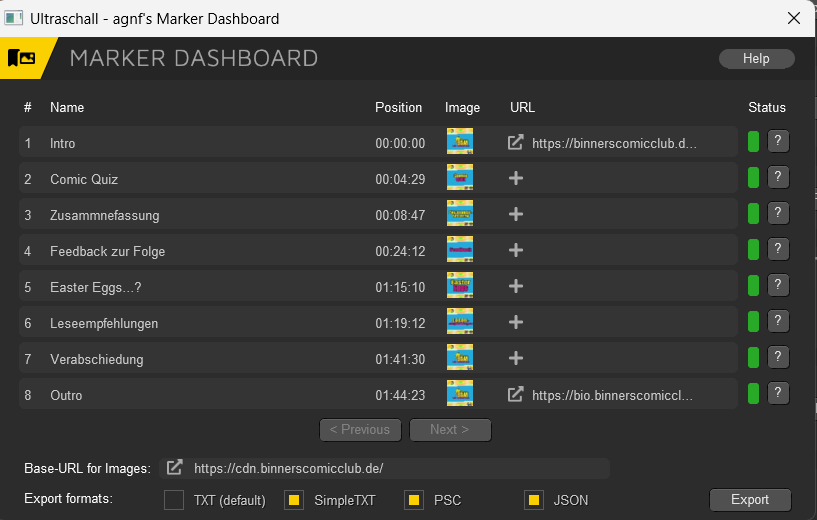Select the Outro marker name
The height and width of the screenshot is (520, 817).
point(67,395)
